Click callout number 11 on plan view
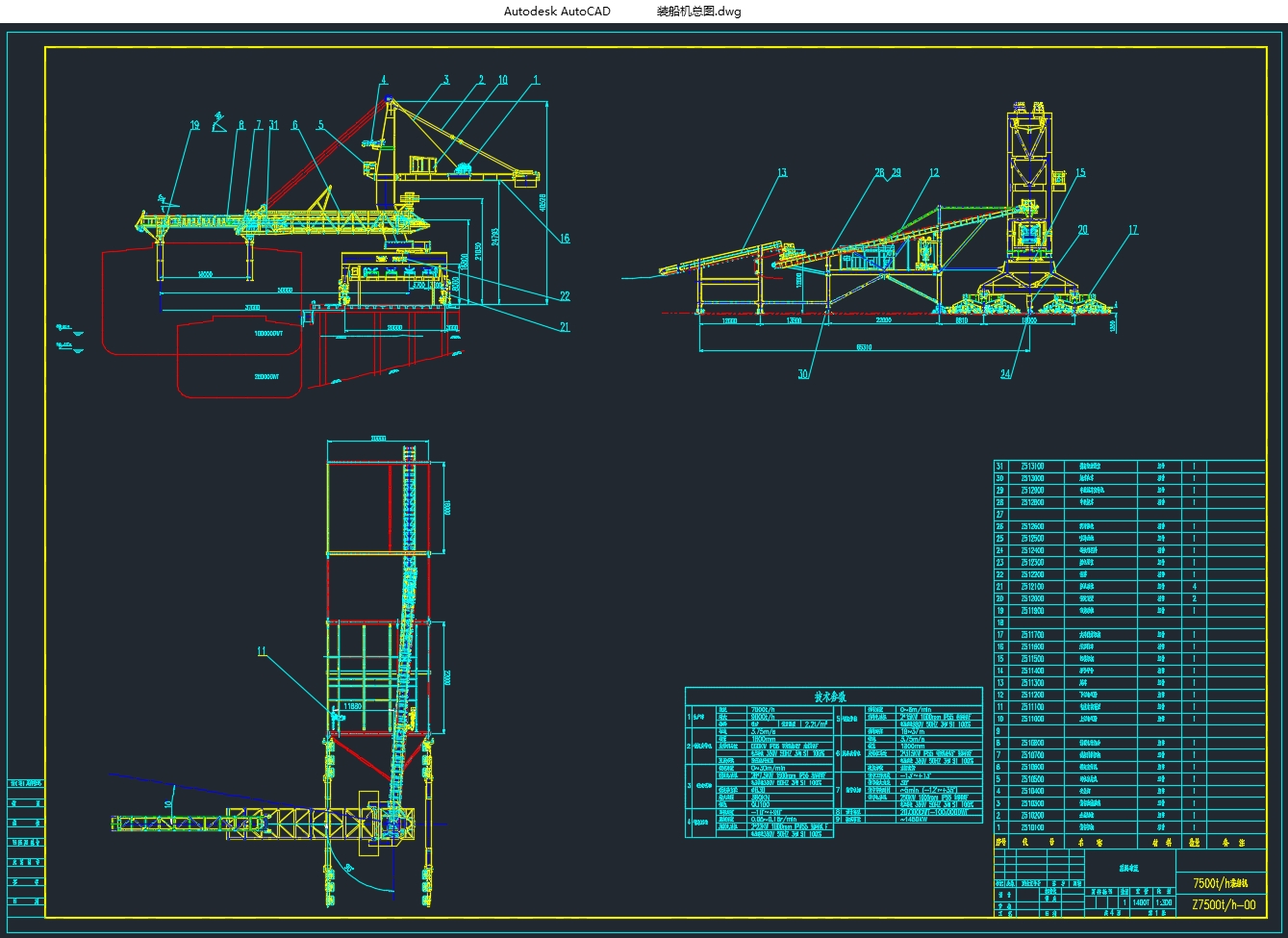1288x938 pixels. point(262,651)
